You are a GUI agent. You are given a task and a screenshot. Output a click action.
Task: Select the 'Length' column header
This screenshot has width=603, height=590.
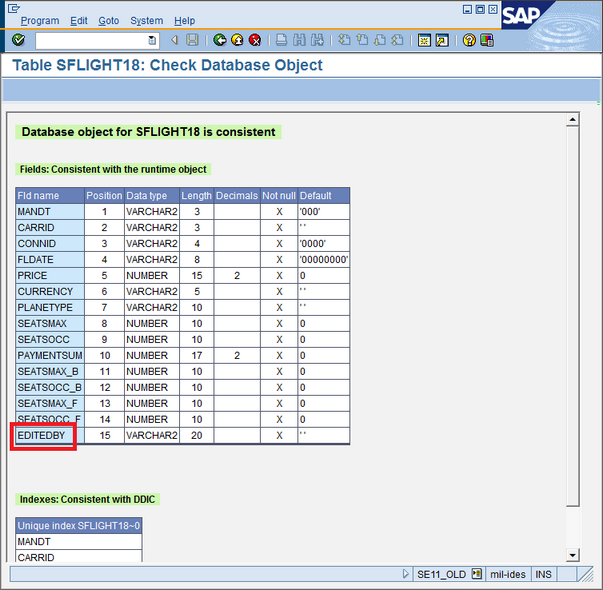(197, 195)
